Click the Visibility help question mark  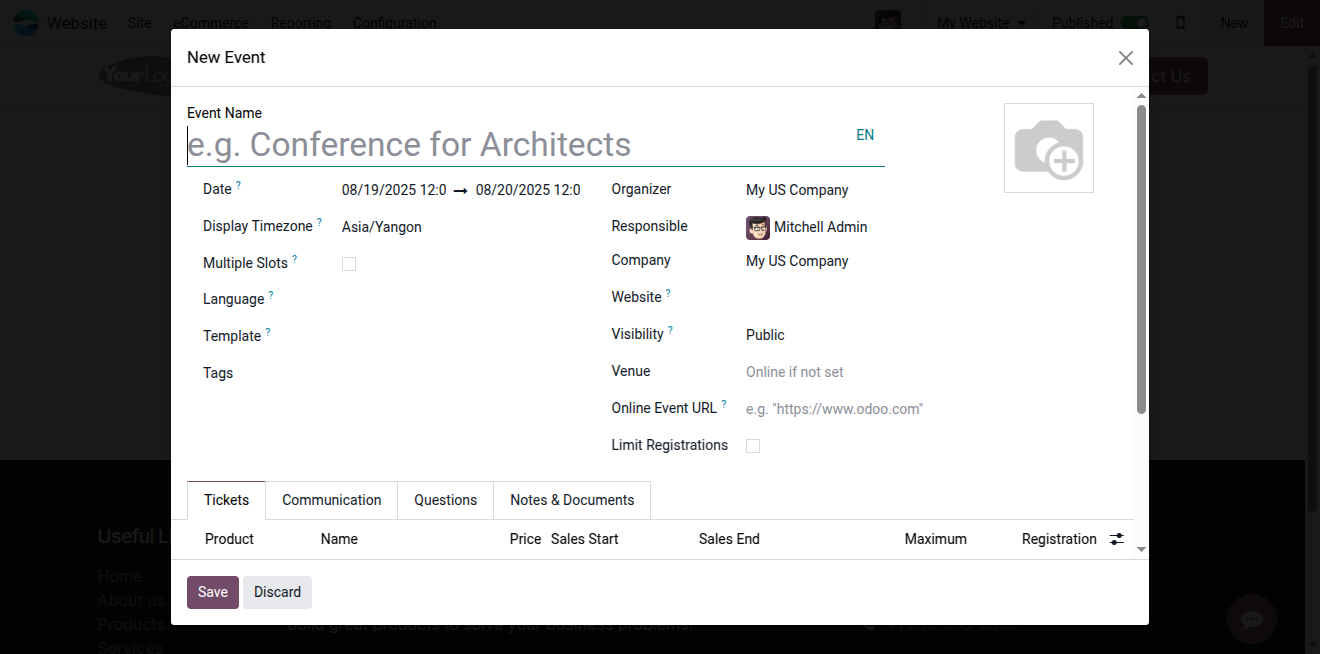670,330
